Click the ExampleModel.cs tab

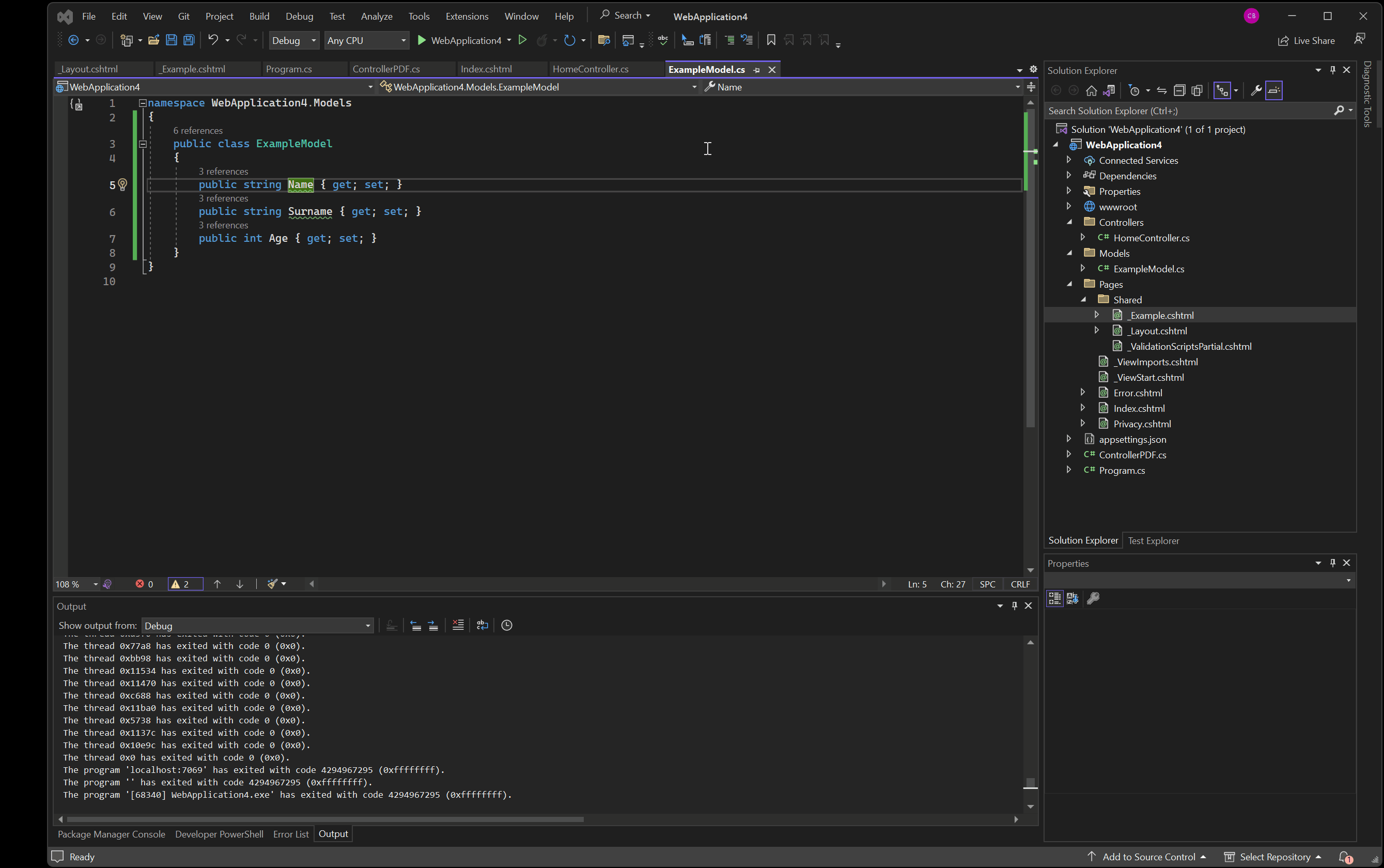[706, 69]
